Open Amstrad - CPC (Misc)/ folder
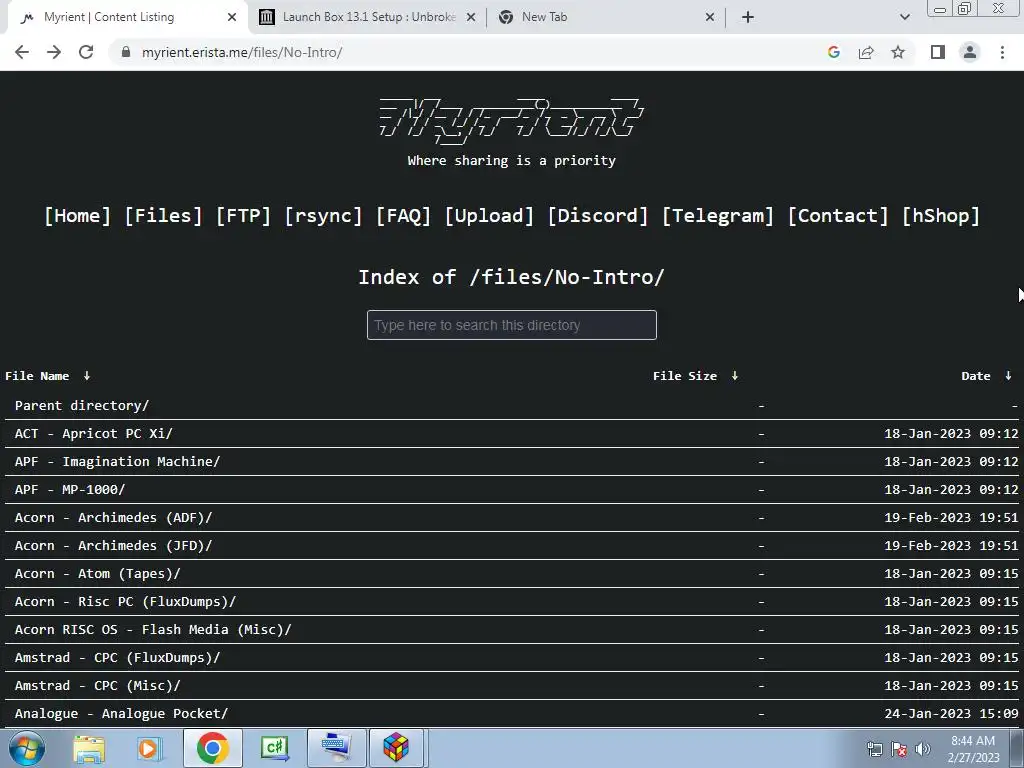The height and width of the screenshot is (768, 1024). (97, 686)
